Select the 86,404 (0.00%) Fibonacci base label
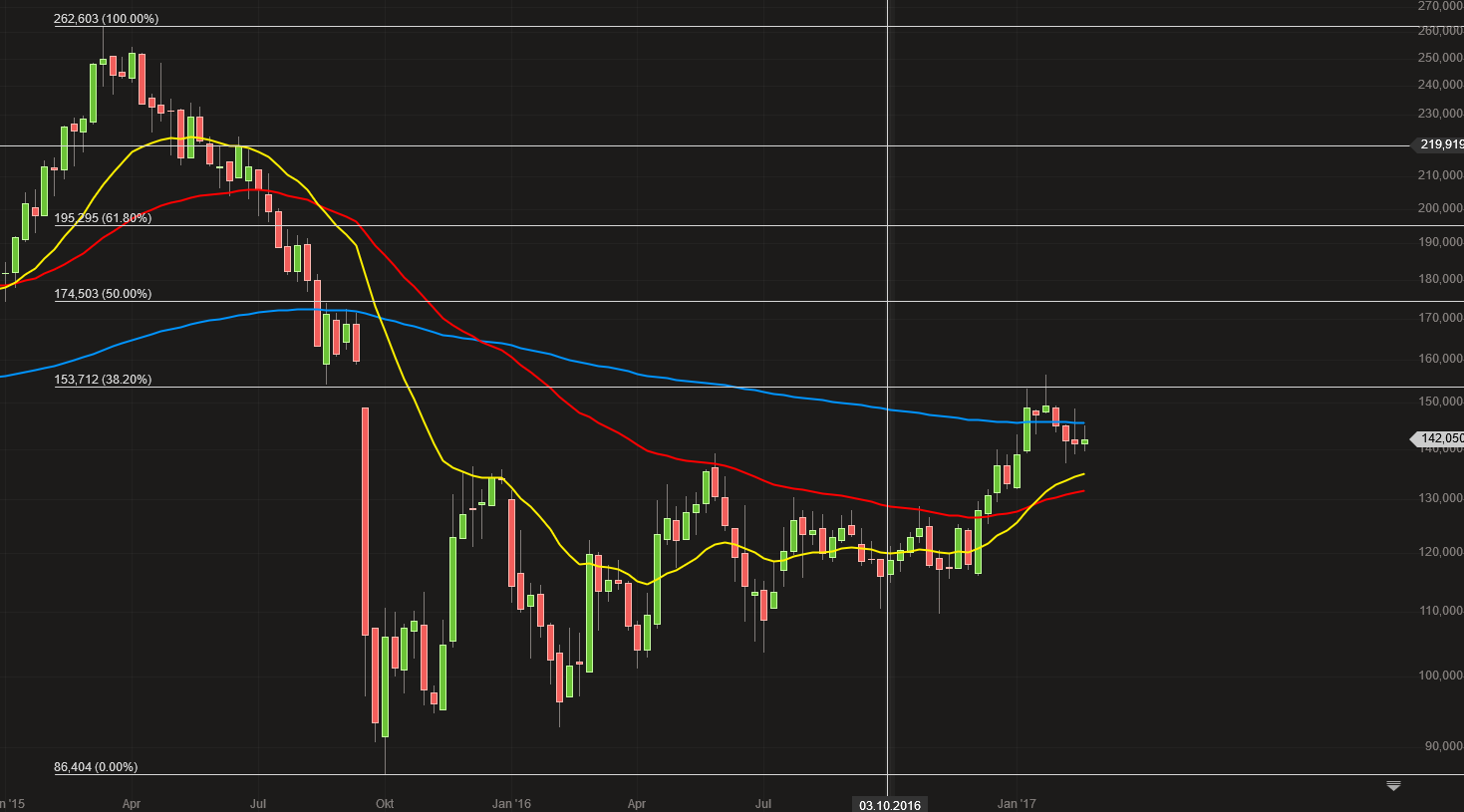This screenshot has height=812, width=1464. [96, 767]
